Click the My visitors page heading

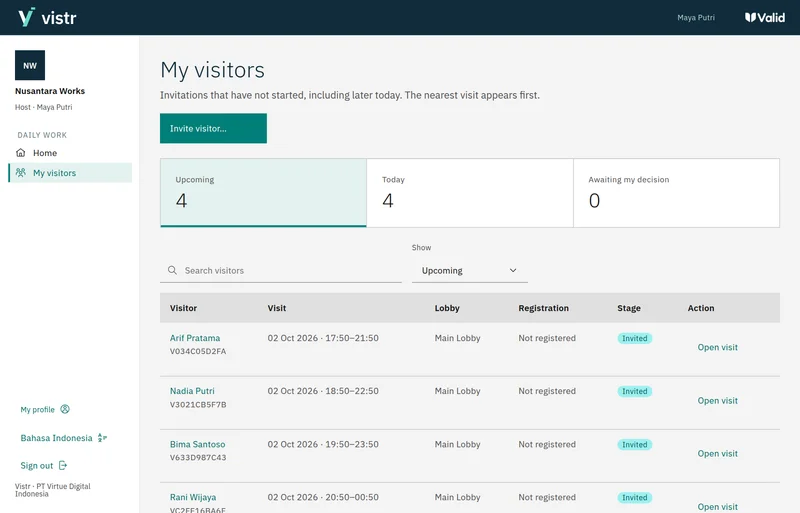pos(212,70)
